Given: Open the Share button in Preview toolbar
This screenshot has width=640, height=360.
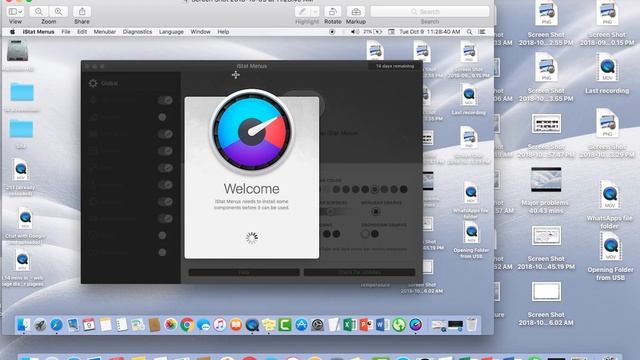Looking at the screenshot, I should click(x=82, y=12).
